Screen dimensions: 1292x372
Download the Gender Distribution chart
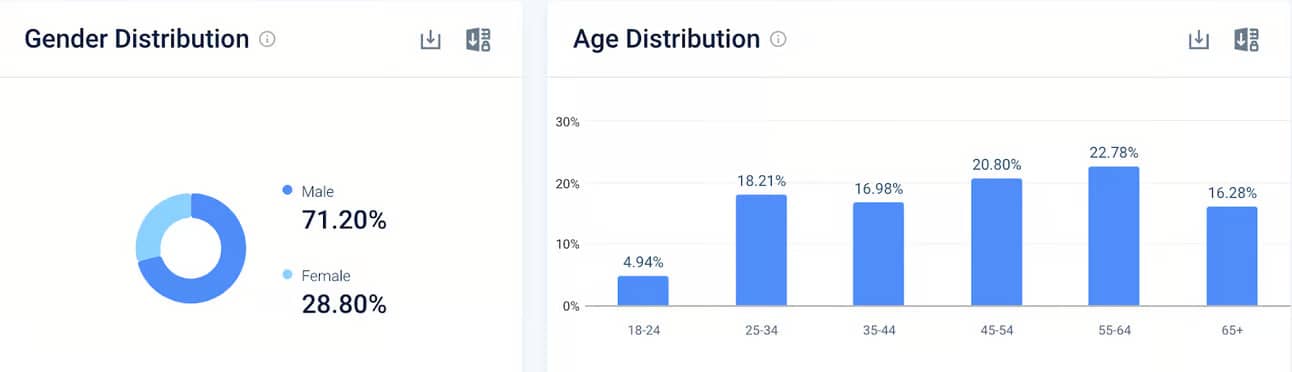point(430,40)
